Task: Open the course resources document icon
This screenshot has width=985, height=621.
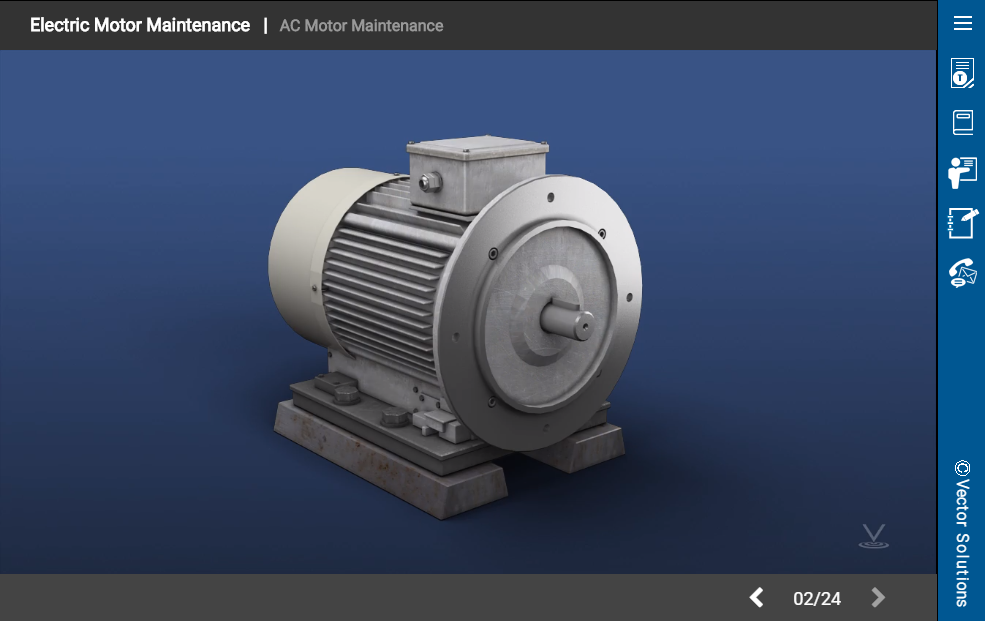Action: click(x=962, y=73)
